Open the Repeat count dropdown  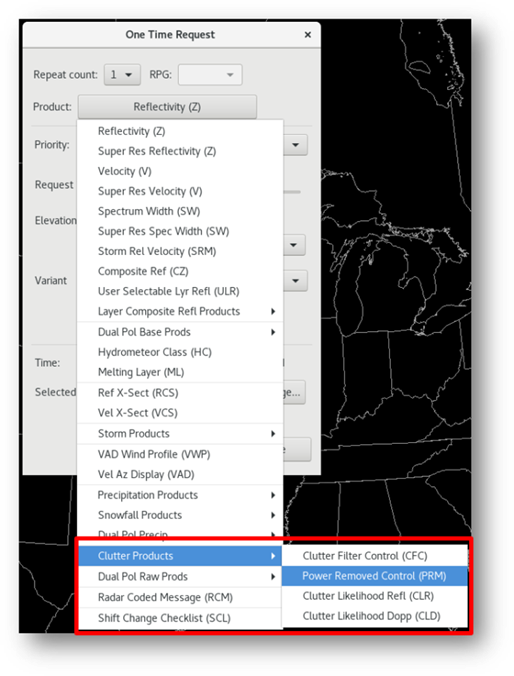122,75
